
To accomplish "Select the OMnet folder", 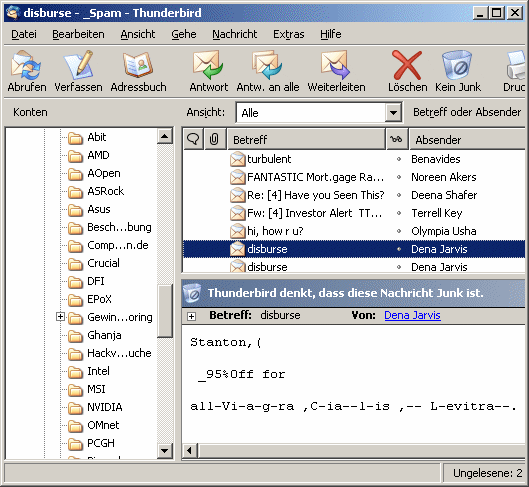I will tap(103, 425).
